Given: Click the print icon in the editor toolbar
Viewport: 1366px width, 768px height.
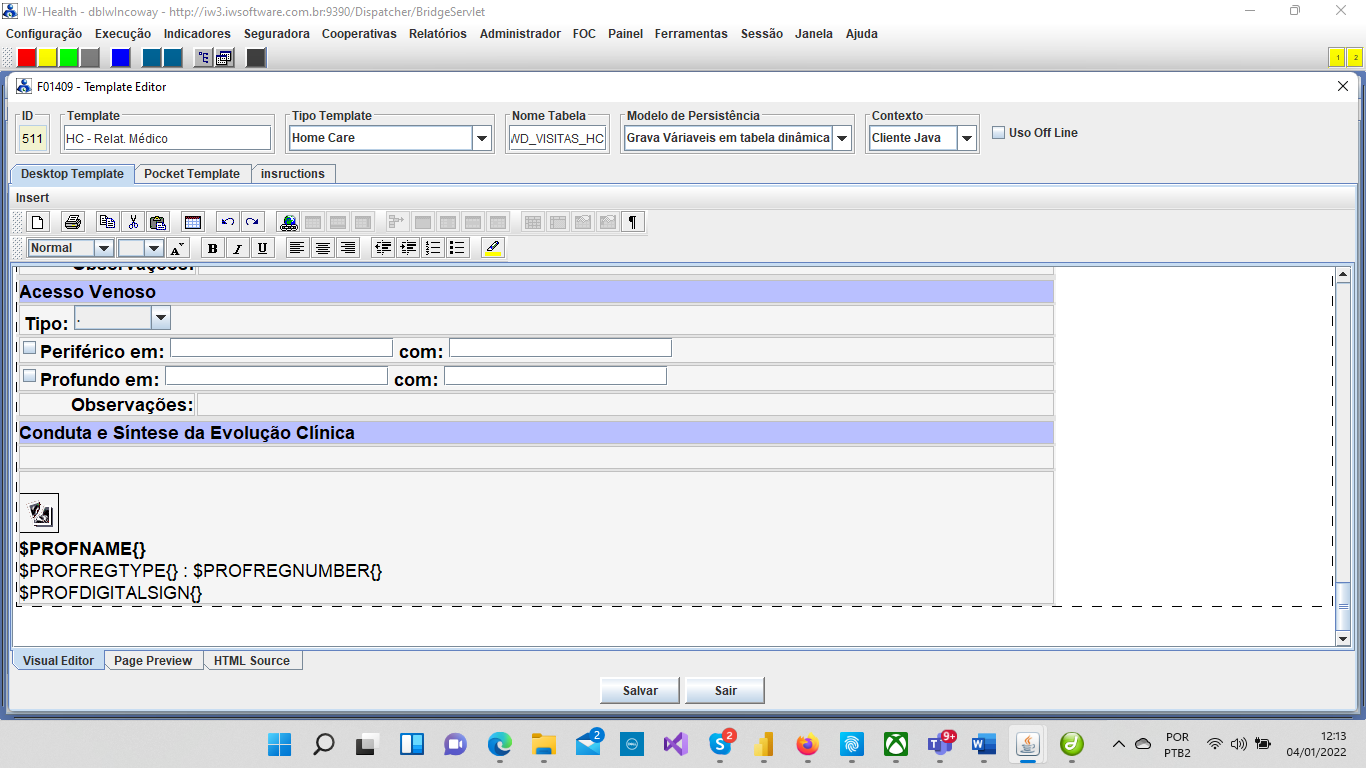Looking at the screenshot, I should coord(72,222).
